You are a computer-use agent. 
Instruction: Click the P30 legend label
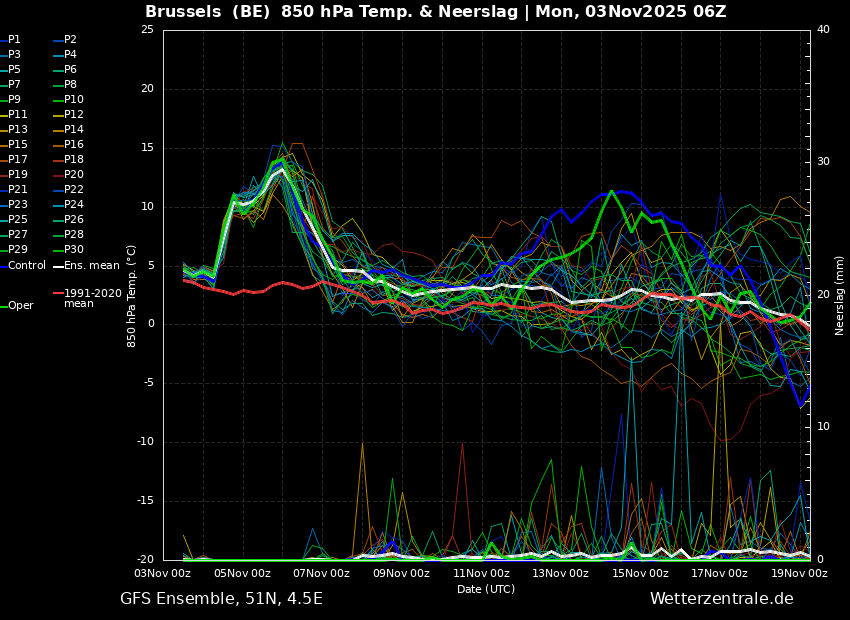coord(74,250)
